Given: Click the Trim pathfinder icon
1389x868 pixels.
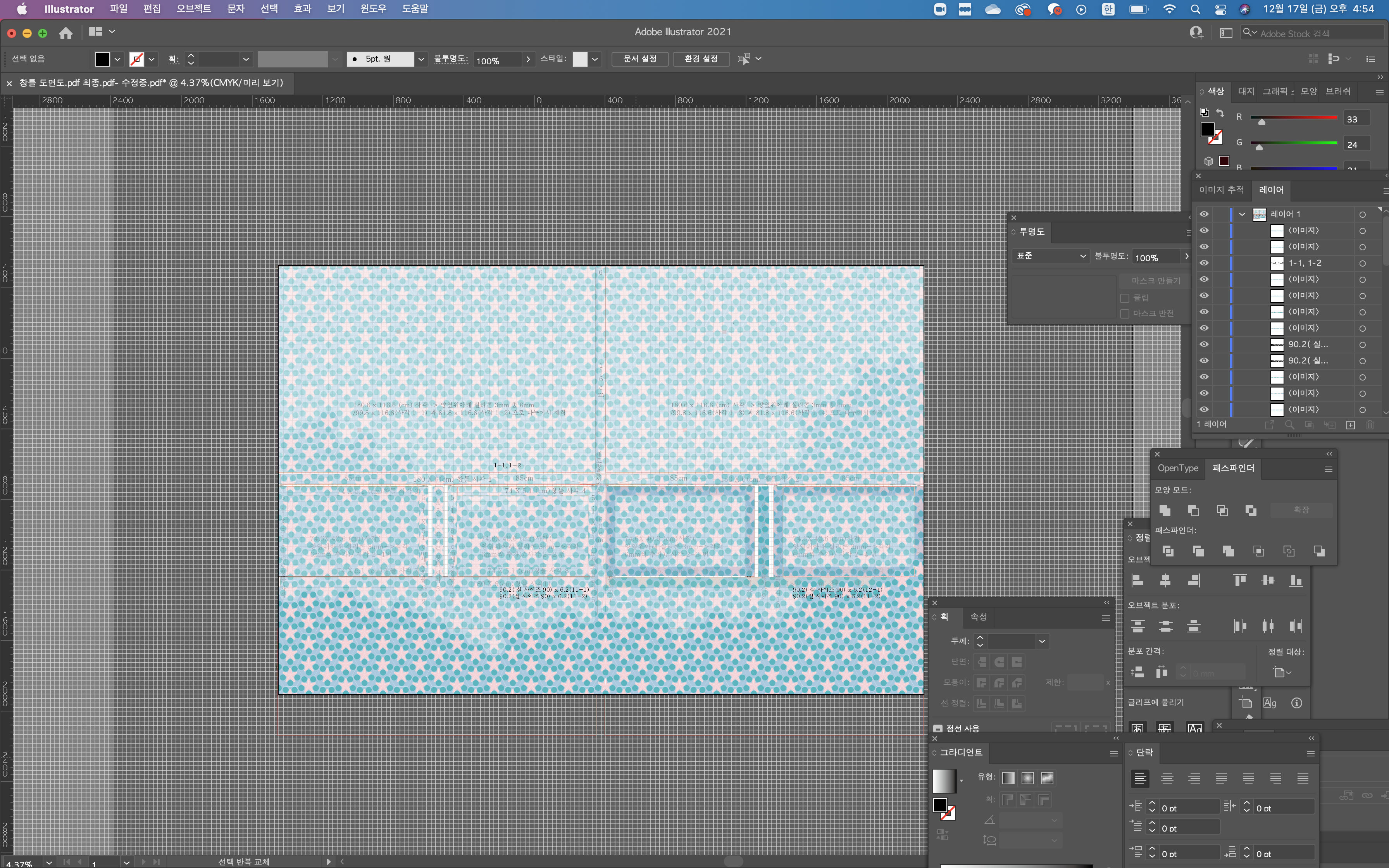Looking at the screenshot, I should (1198, 551).
